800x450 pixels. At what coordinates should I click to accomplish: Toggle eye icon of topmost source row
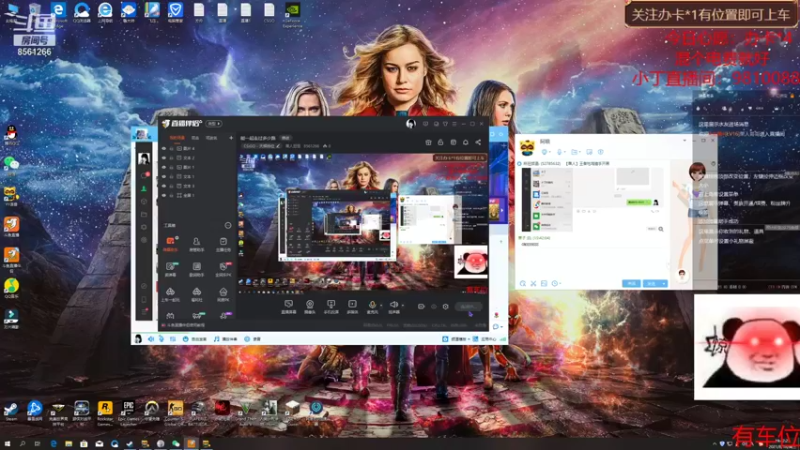pos(164,148)
